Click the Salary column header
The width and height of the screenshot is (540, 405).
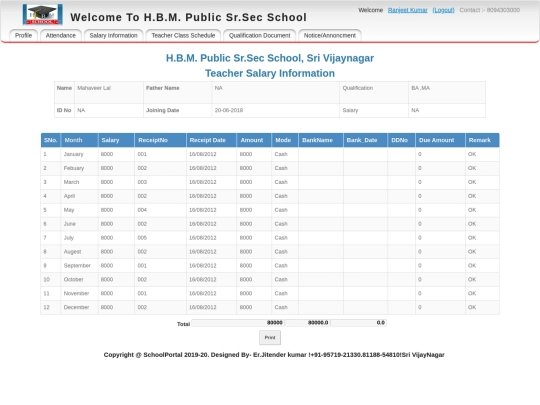pos(116,140)
